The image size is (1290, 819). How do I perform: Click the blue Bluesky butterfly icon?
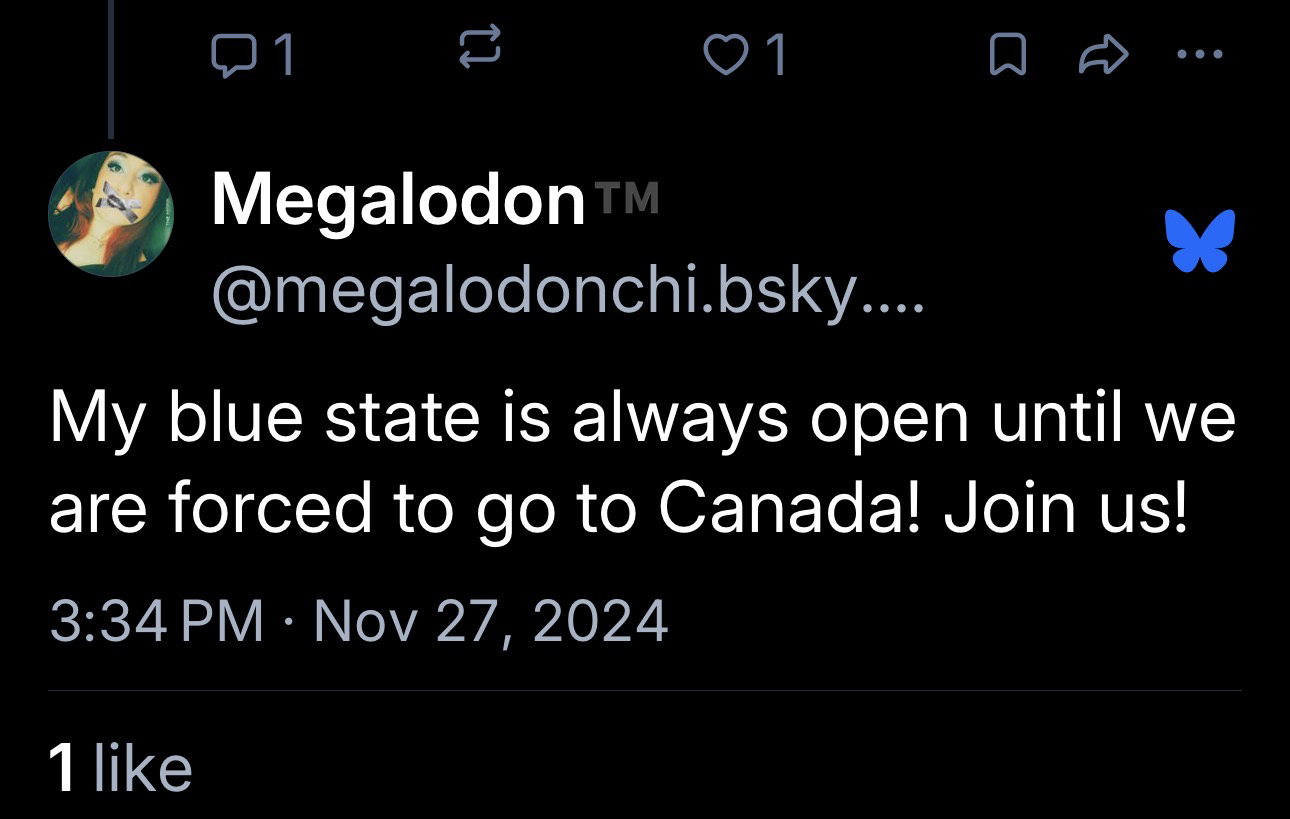1199,241
